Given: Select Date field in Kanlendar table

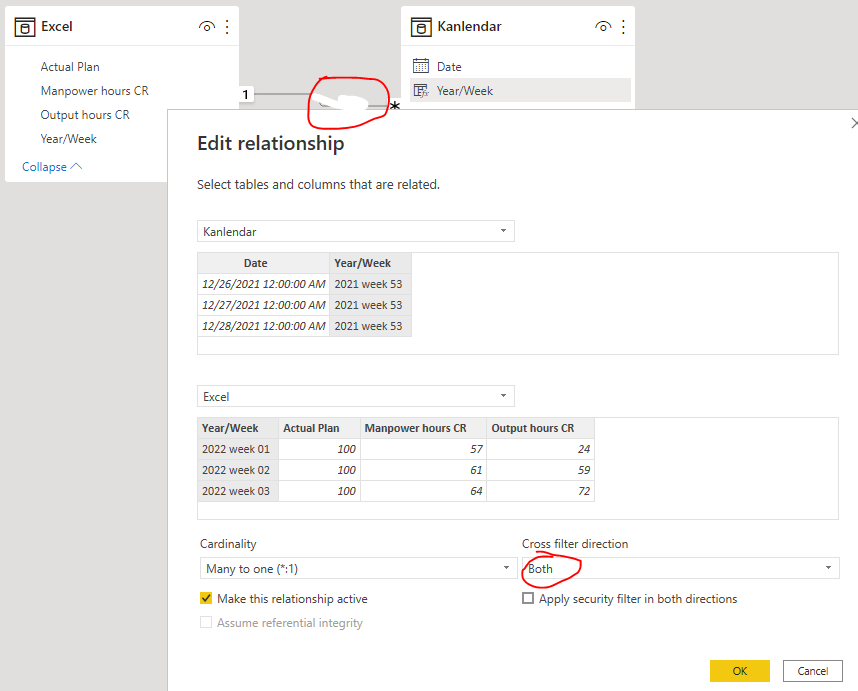Looking at the screenshot, I should tap(520, 66).
